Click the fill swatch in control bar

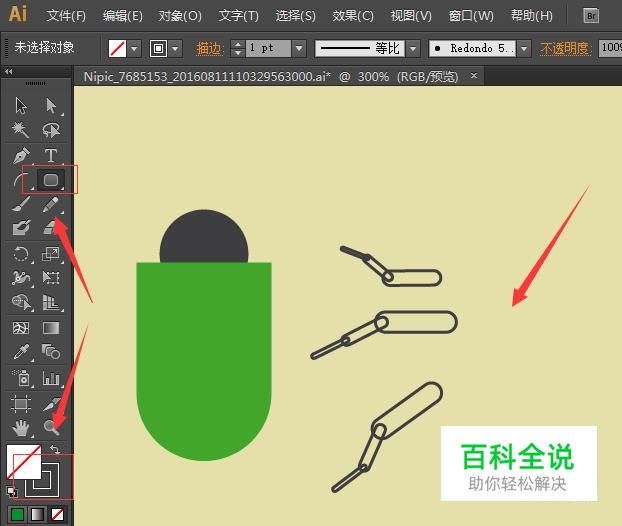(x=117, y=49)
